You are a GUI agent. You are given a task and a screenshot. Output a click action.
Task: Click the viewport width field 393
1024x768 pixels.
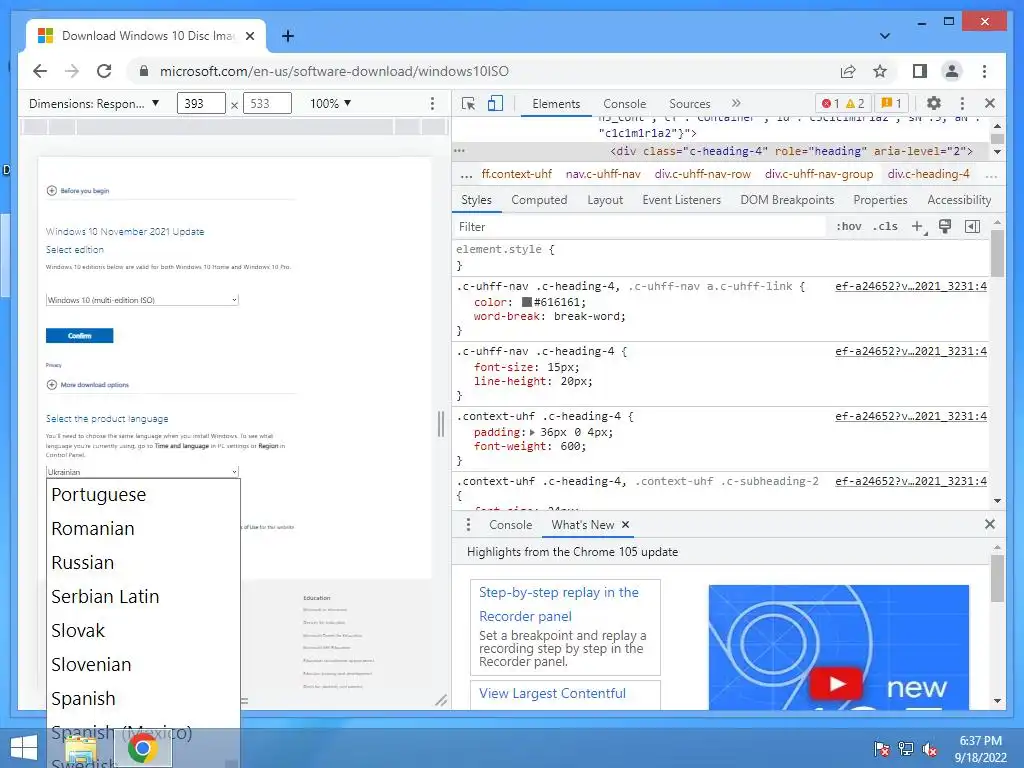coord(200,103)
